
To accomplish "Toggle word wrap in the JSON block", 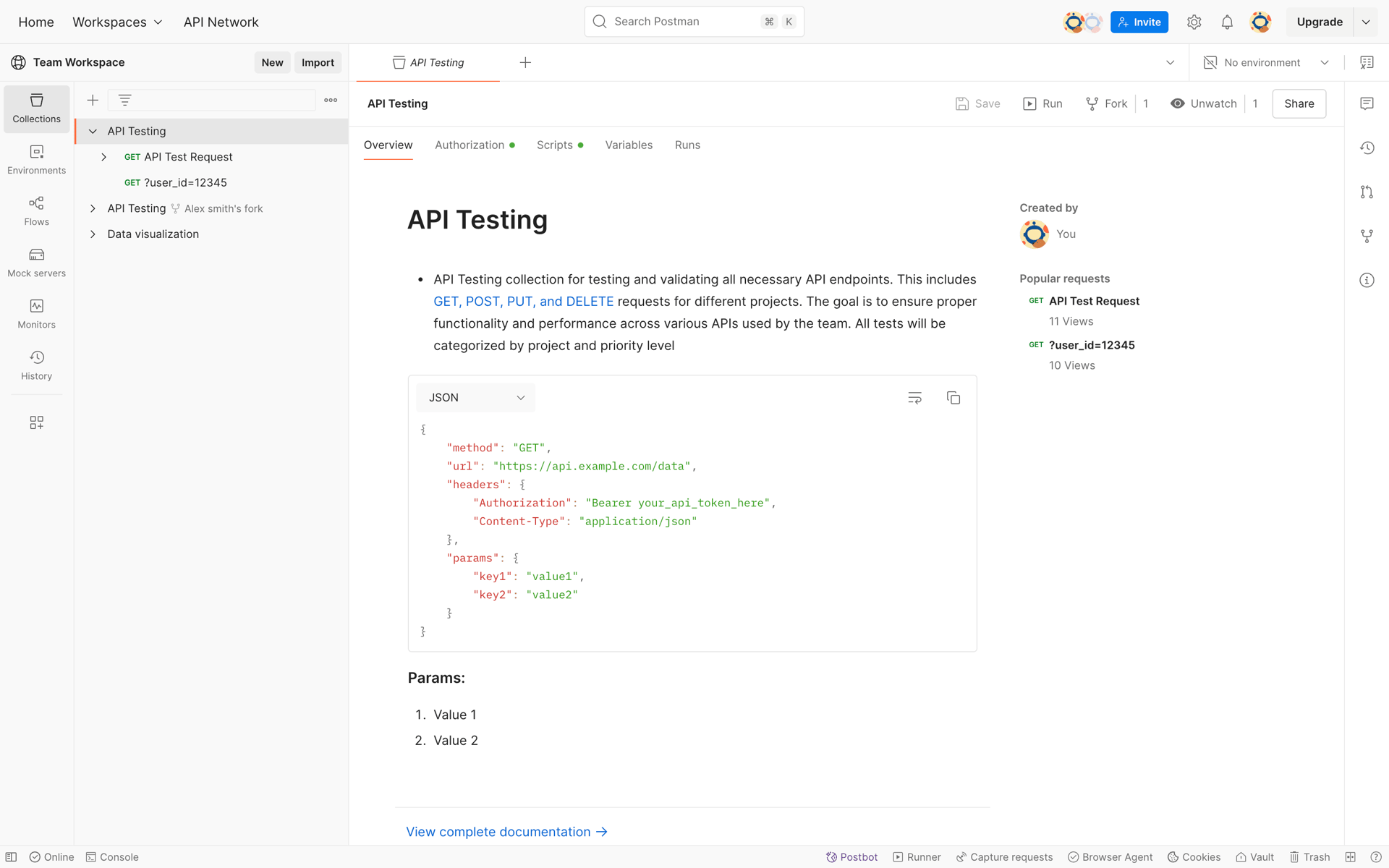I will coord(914,398).
